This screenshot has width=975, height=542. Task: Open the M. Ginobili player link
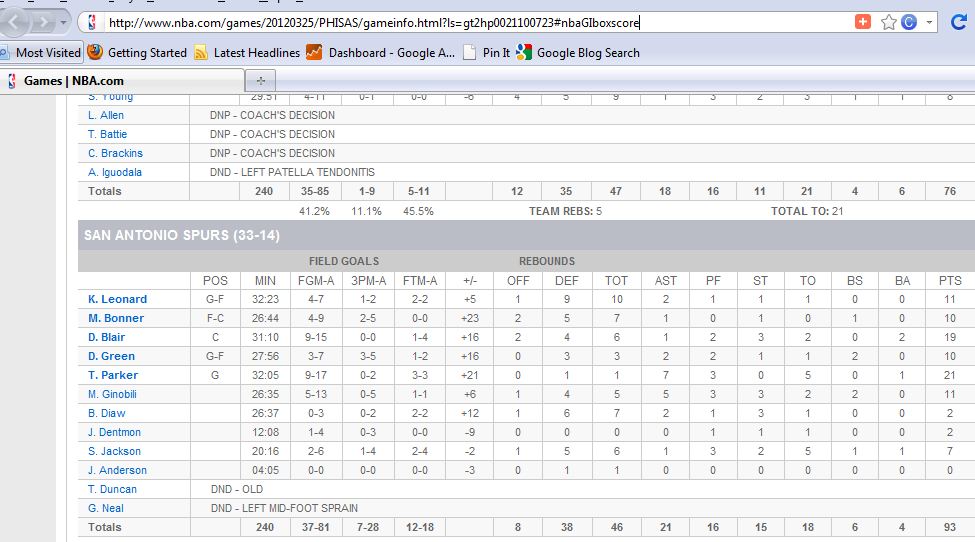coord(112,394)
